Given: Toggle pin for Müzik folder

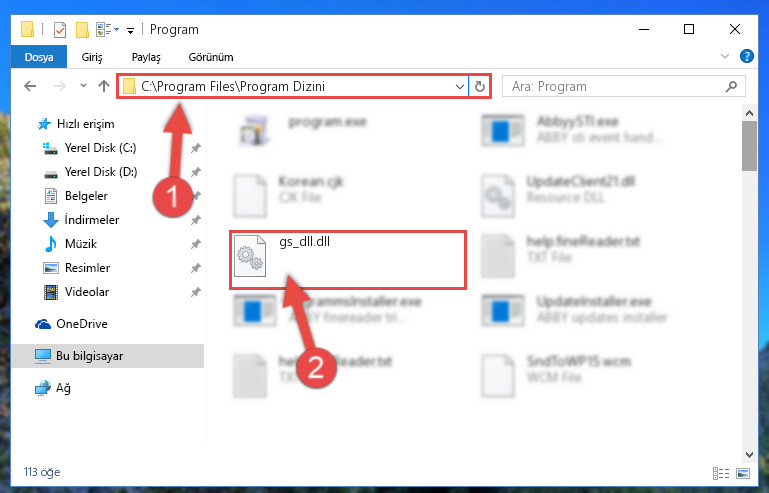Looking at the screenshot, I should coord(196,244).
